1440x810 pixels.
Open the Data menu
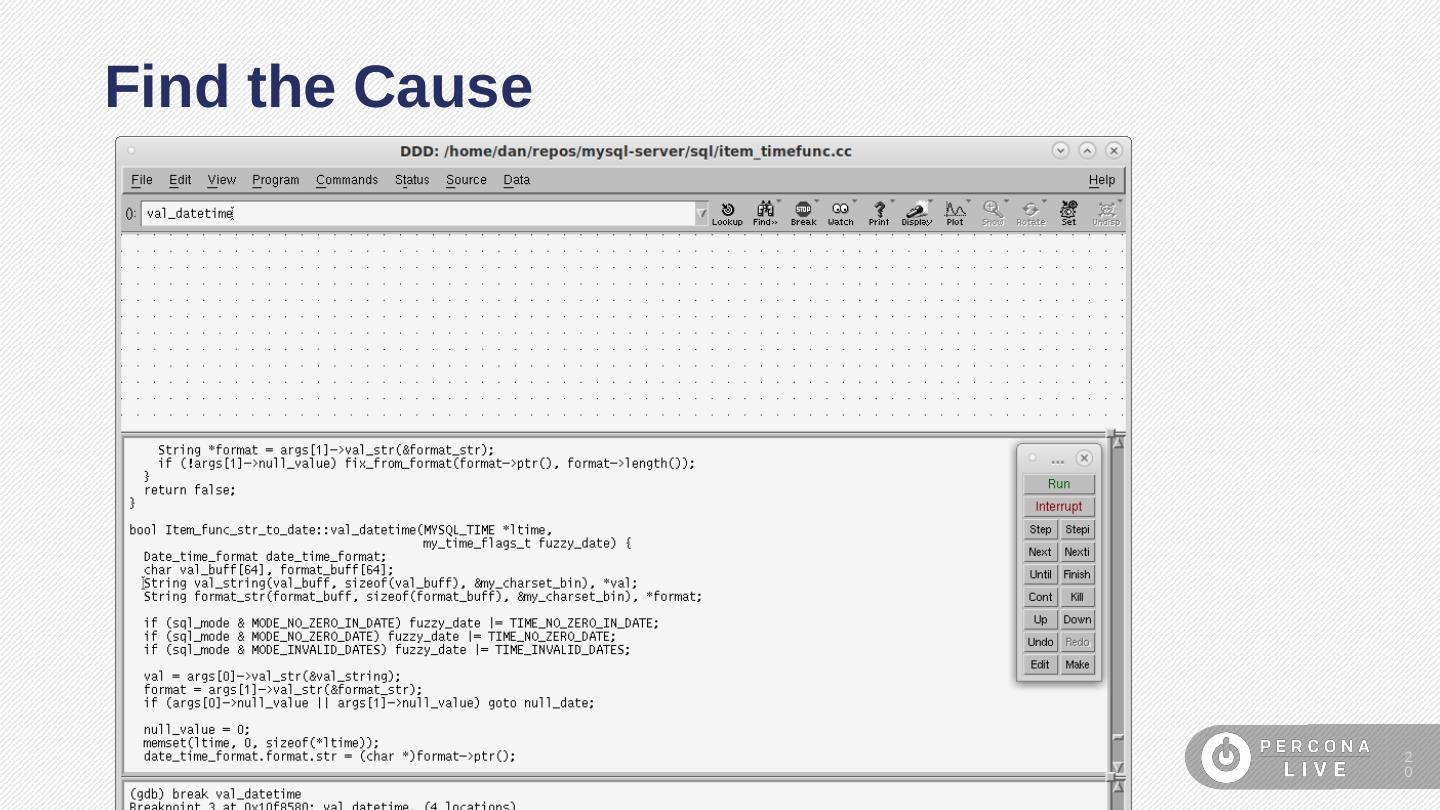click(x=516, y=180)
